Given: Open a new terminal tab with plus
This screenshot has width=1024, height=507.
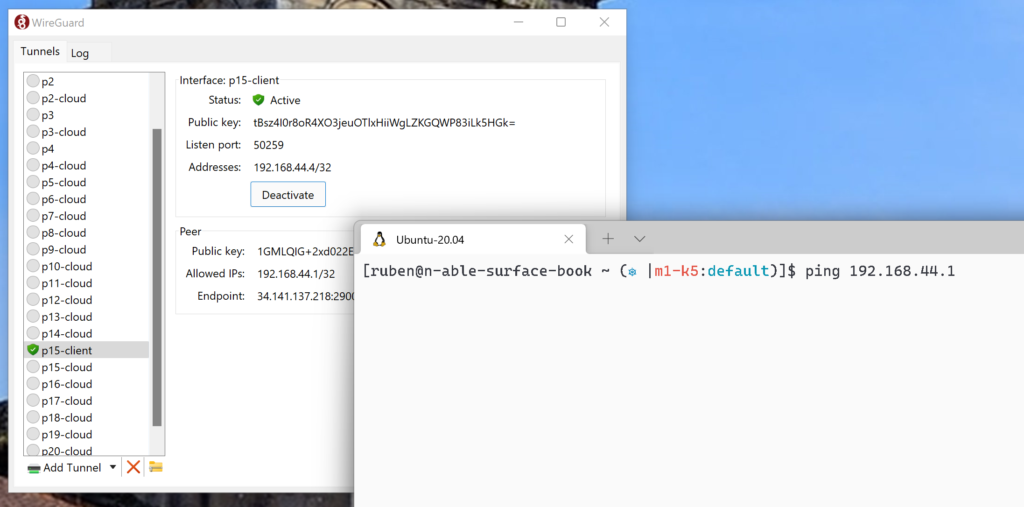Looking at the screenshot, I should point(608,239).
